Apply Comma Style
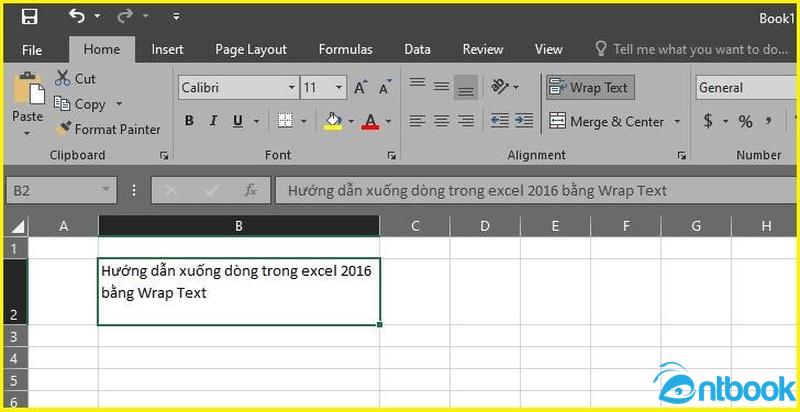 [768, 121]
